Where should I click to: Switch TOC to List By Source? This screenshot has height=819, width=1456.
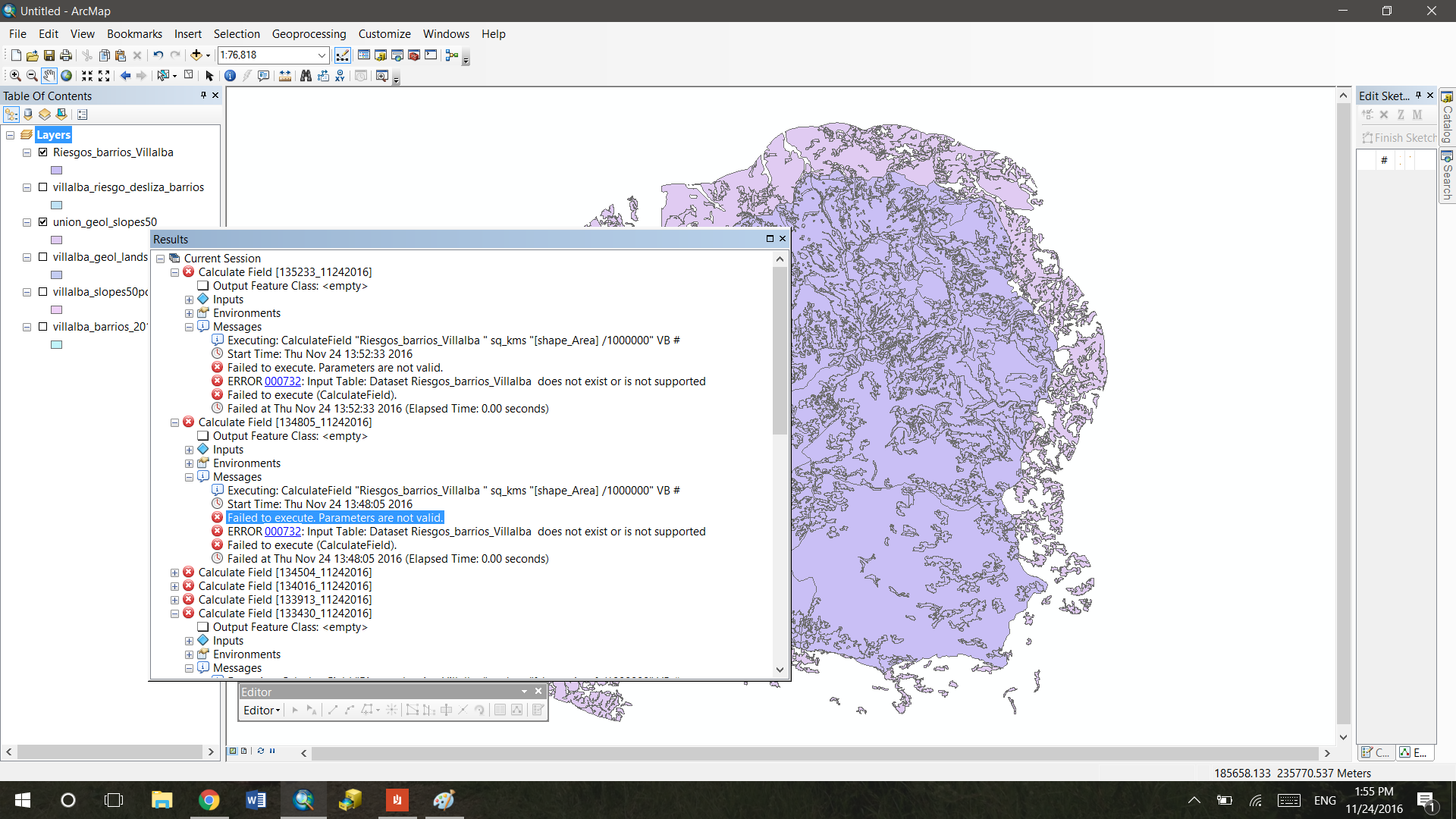pos(28,115)
